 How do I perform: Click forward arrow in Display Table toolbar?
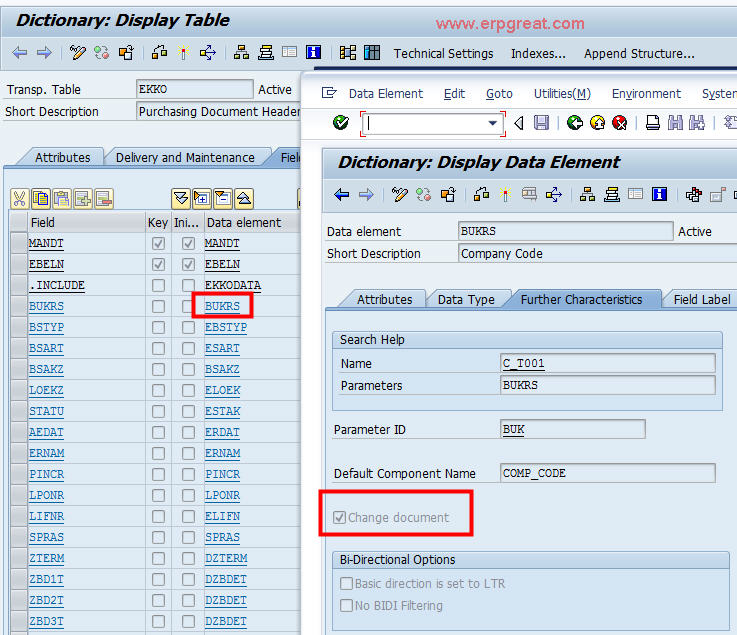[x=44, y=53]
